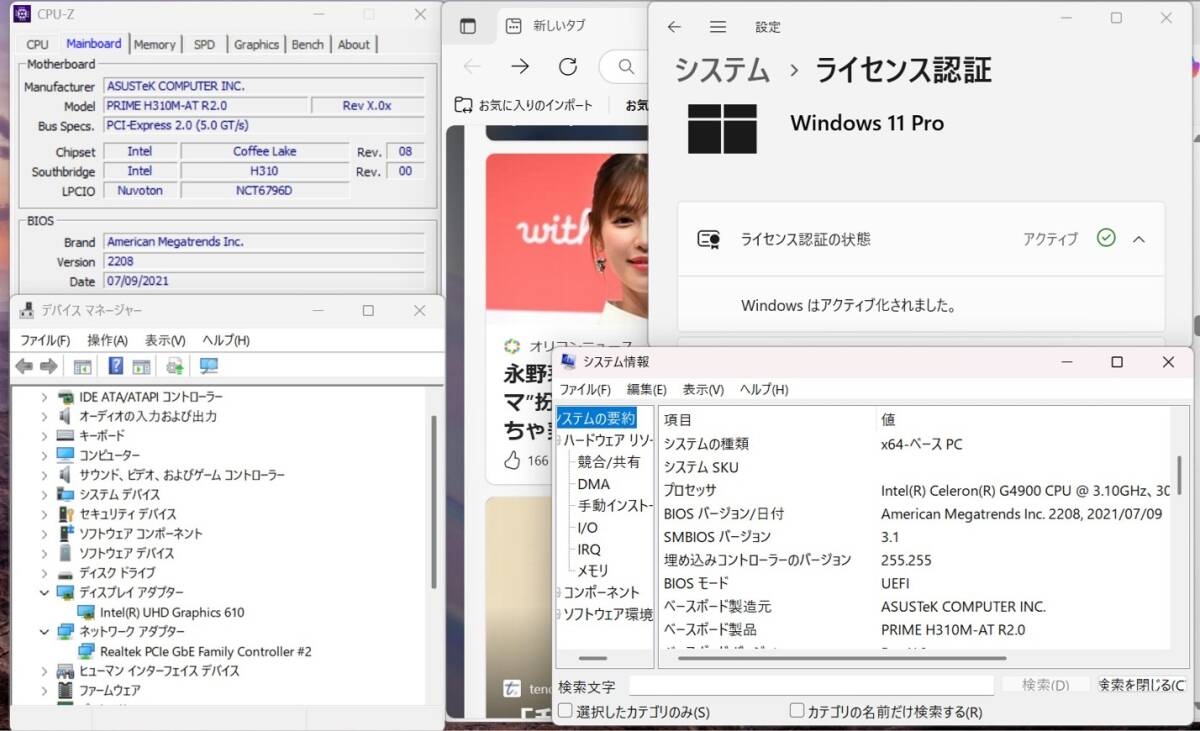
Task: Collapse the Network adapters node
Action: point(44,632)
